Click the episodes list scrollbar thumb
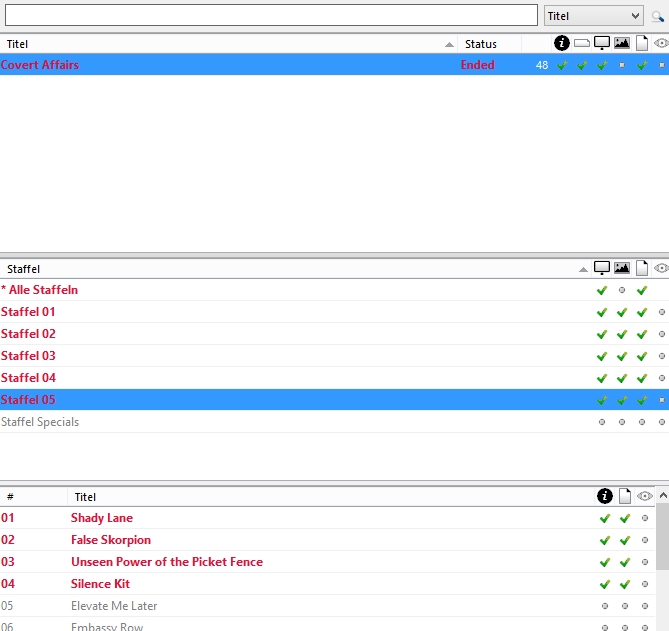669x631 pixels. pyautogui.click(x=663, y=536)
